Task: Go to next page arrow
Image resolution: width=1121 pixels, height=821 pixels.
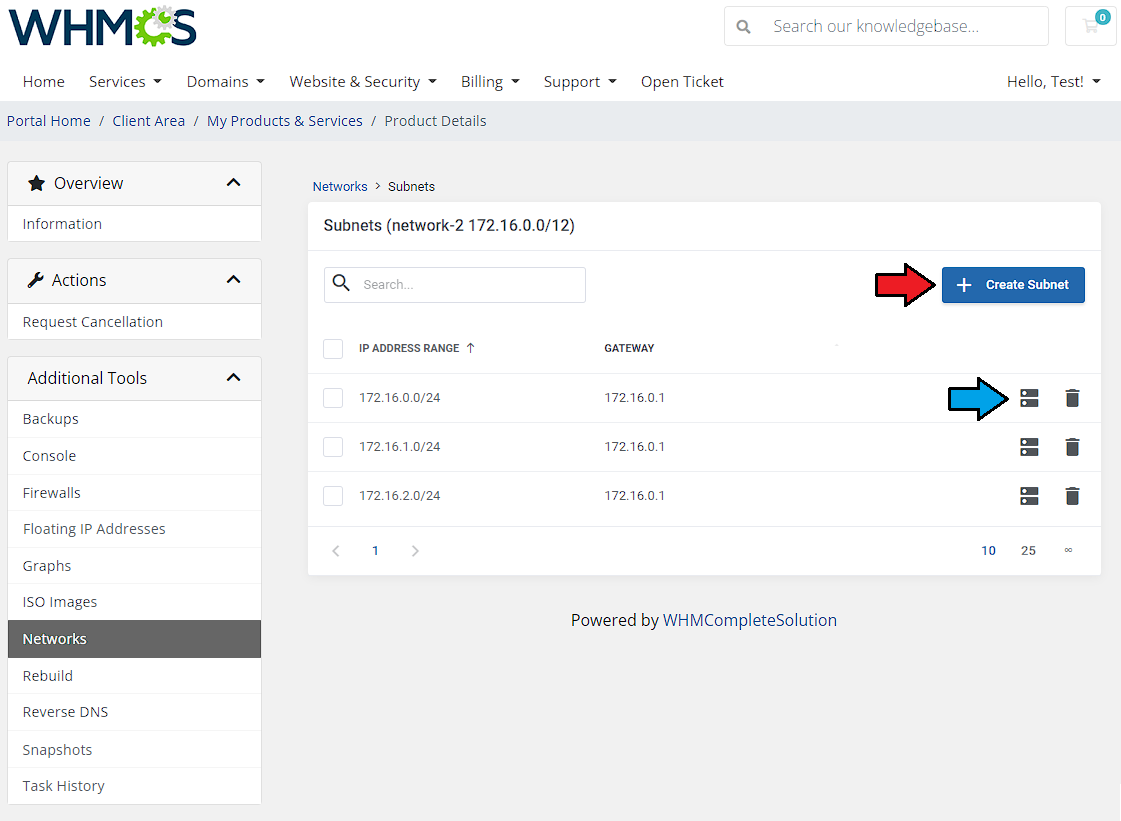Action: pyautogui.click(x=415, y=551)
